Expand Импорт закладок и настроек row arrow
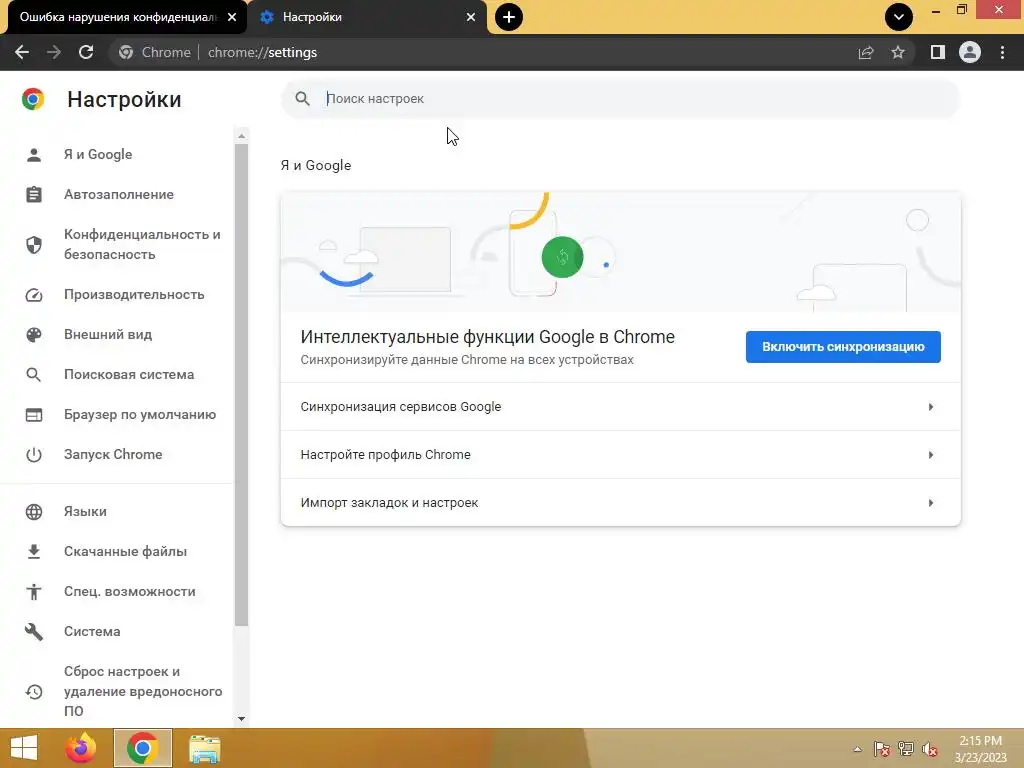The height and width of the screenshot is (768, 1024). click(931, 503)
